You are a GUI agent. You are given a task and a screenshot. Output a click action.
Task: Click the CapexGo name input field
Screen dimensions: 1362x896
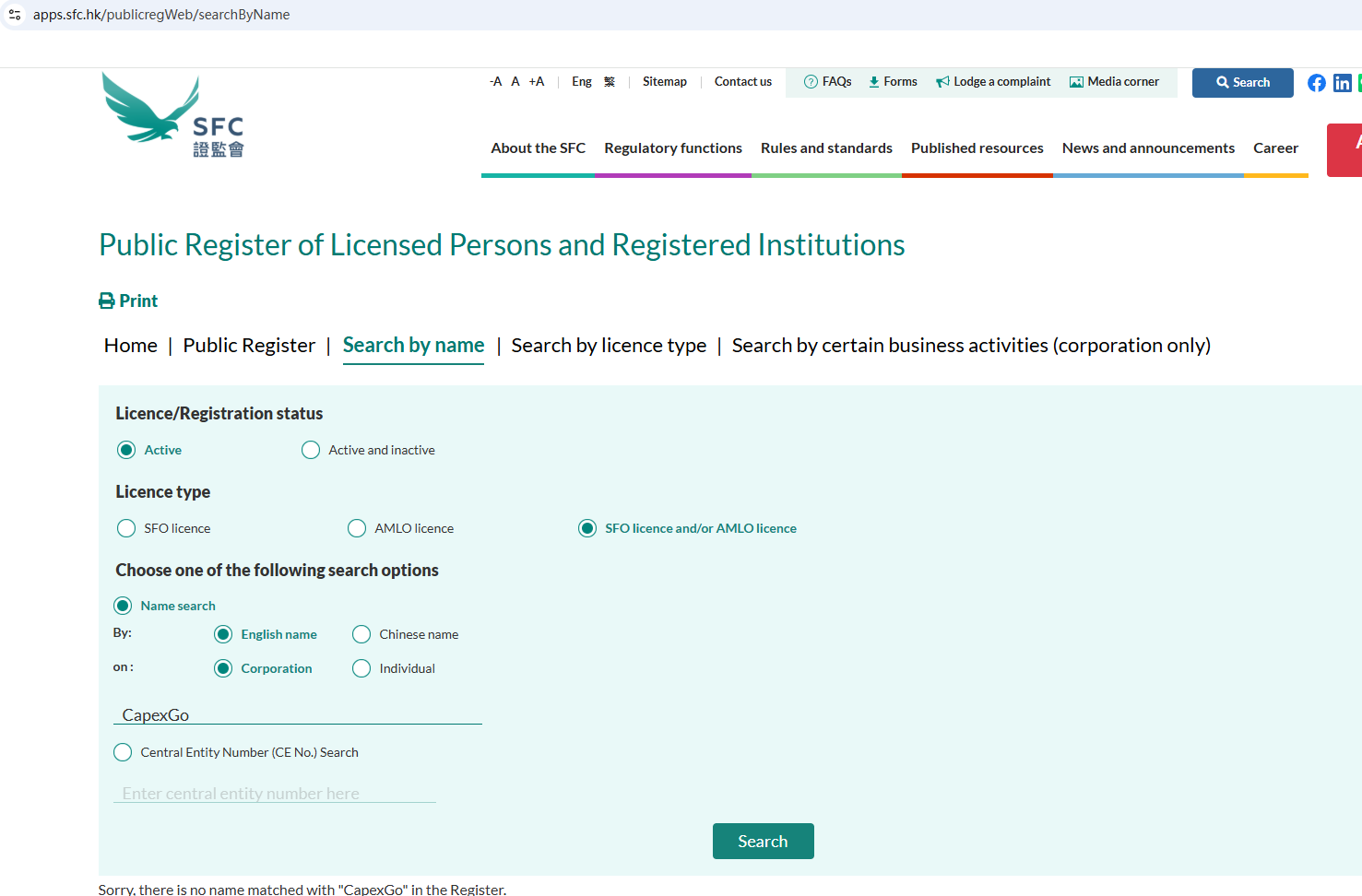297,714
